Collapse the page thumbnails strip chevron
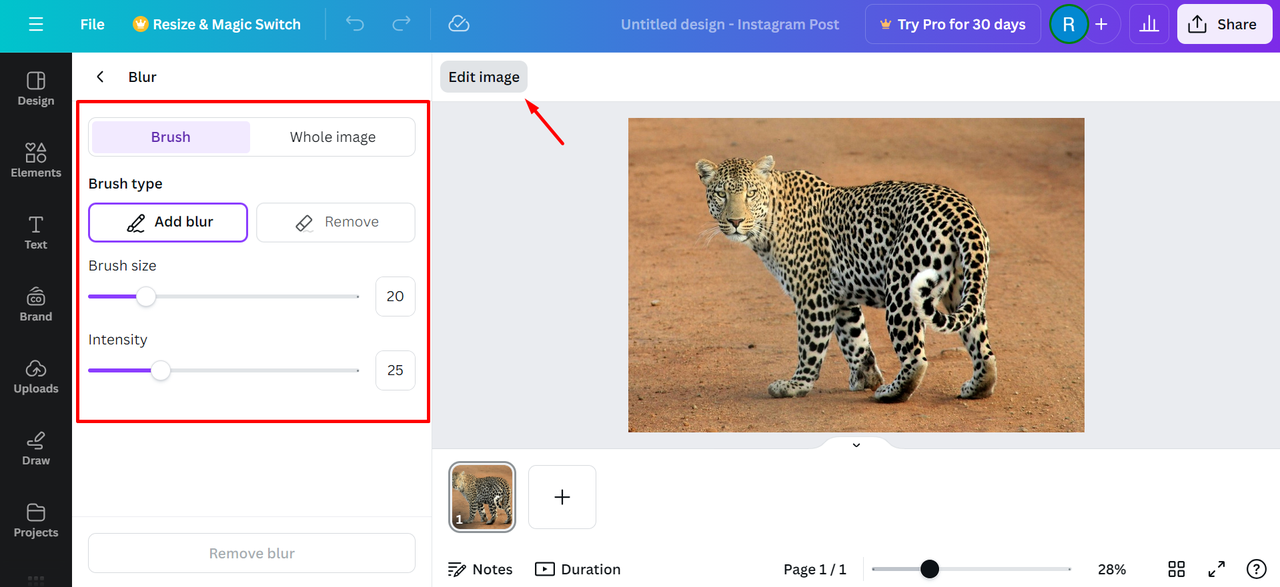Screen dimensions: 1280x587 click(x=856, y=445)
